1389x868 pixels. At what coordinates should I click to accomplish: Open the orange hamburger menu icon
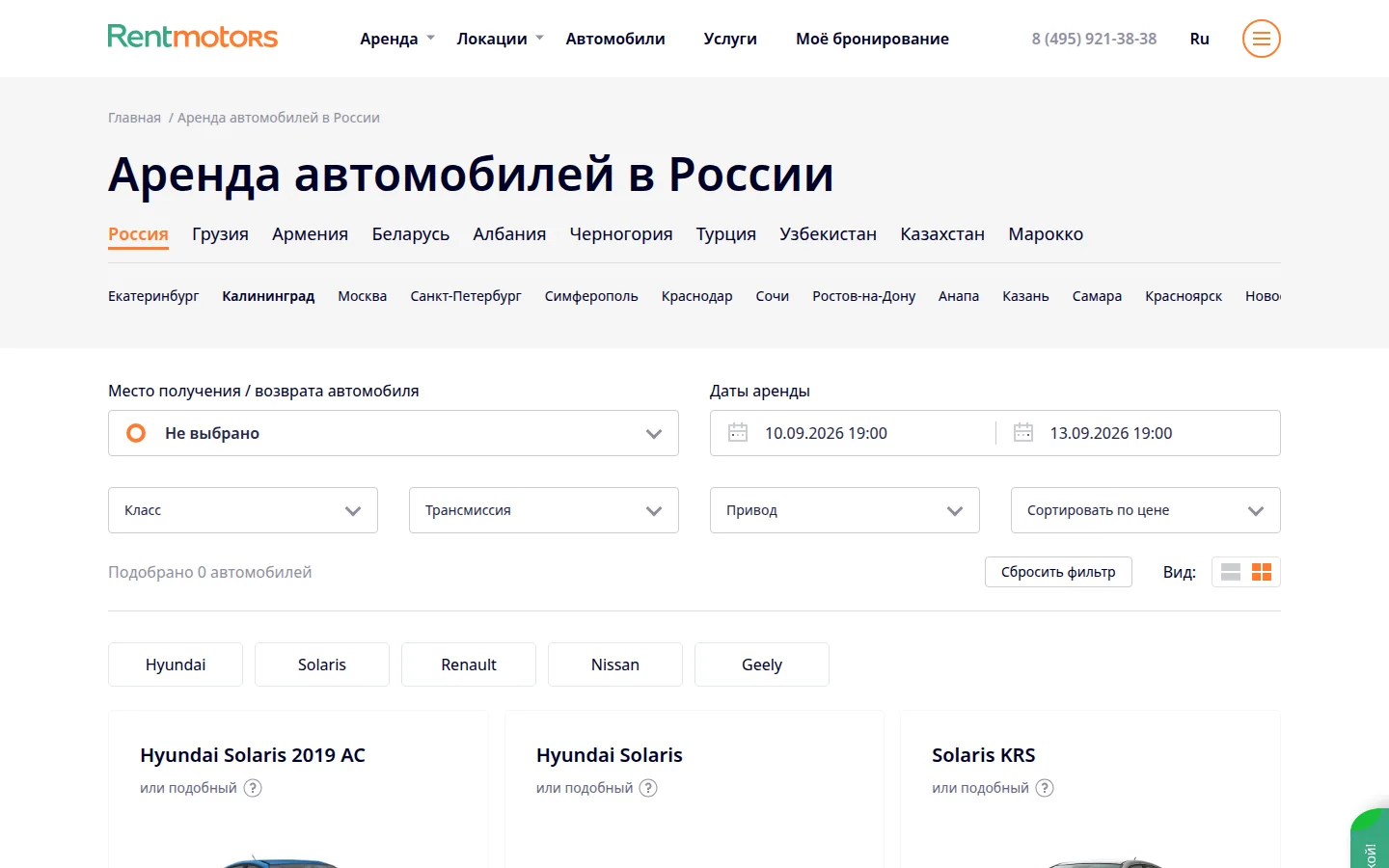click(1261, 39)
